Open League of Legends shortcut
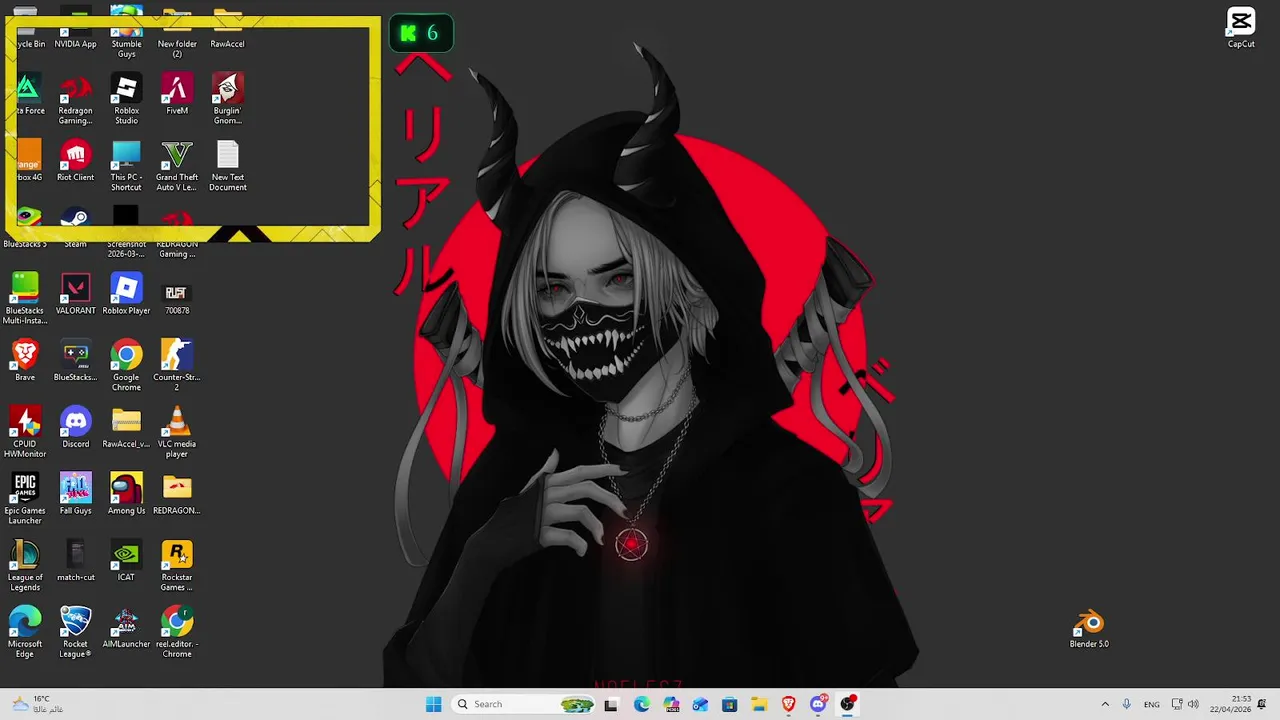 25,566
